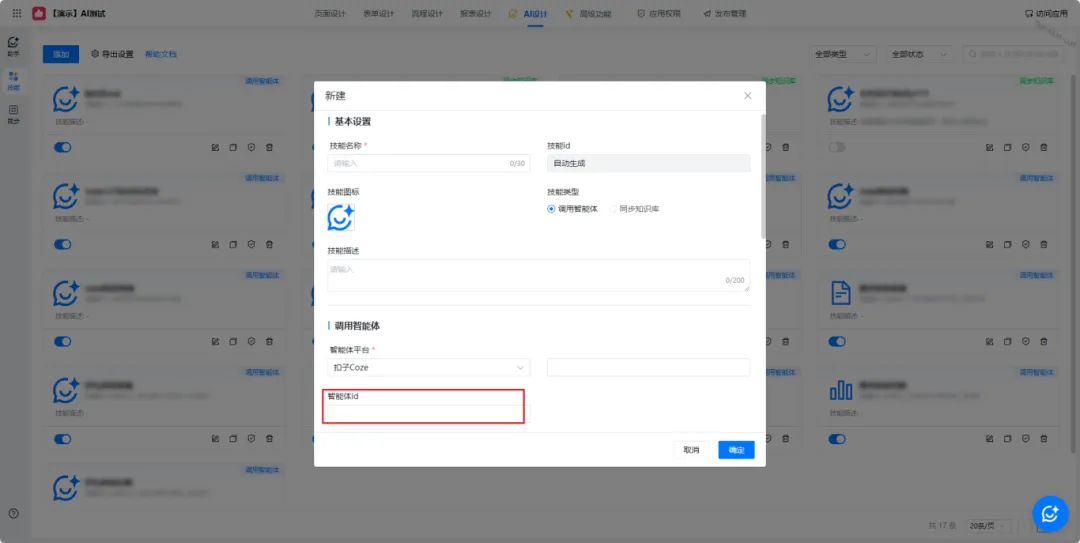1080x543 pixels.
Task: Select the 同步知识库 radio option
Action: [x=612, y=209]
